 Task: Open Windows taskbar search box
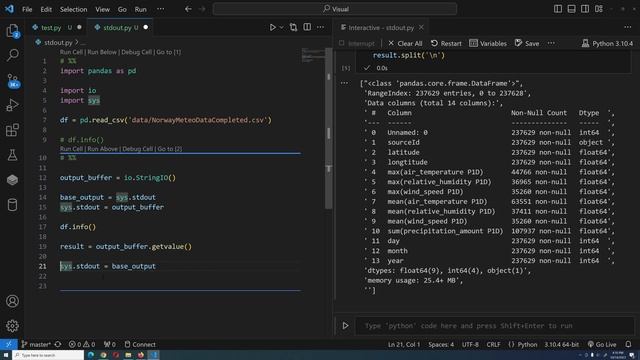(x=48, y=355)
